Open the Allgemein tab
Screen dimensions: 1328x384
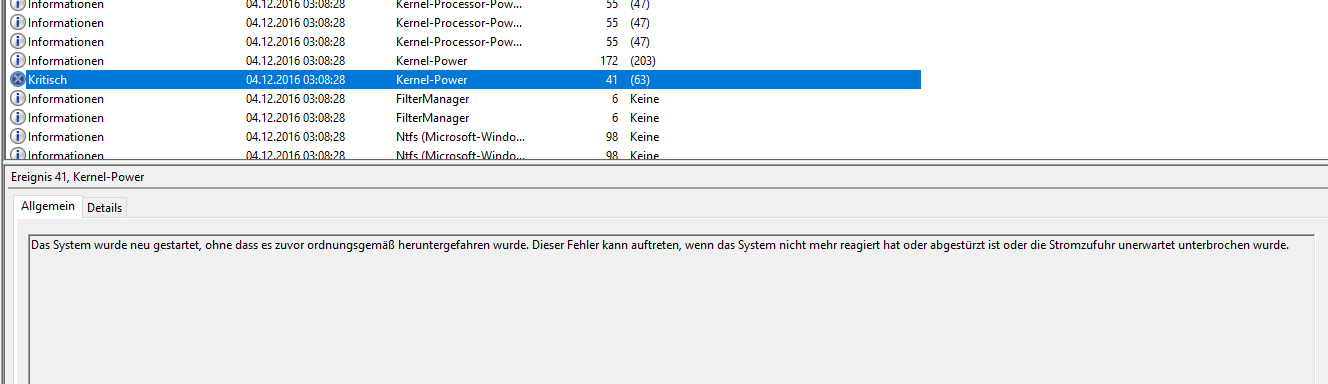[48, 206]
